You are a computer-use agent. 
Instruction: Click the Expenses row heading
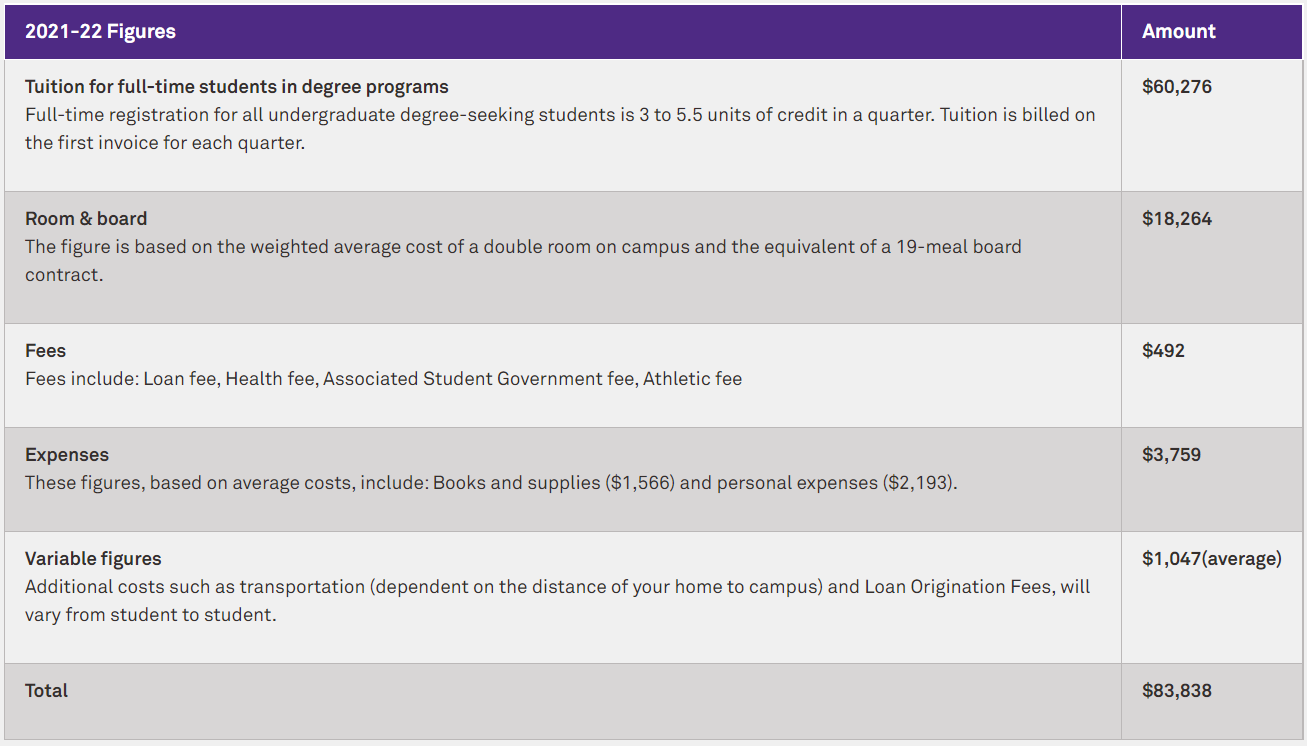(x=67, y=455)
